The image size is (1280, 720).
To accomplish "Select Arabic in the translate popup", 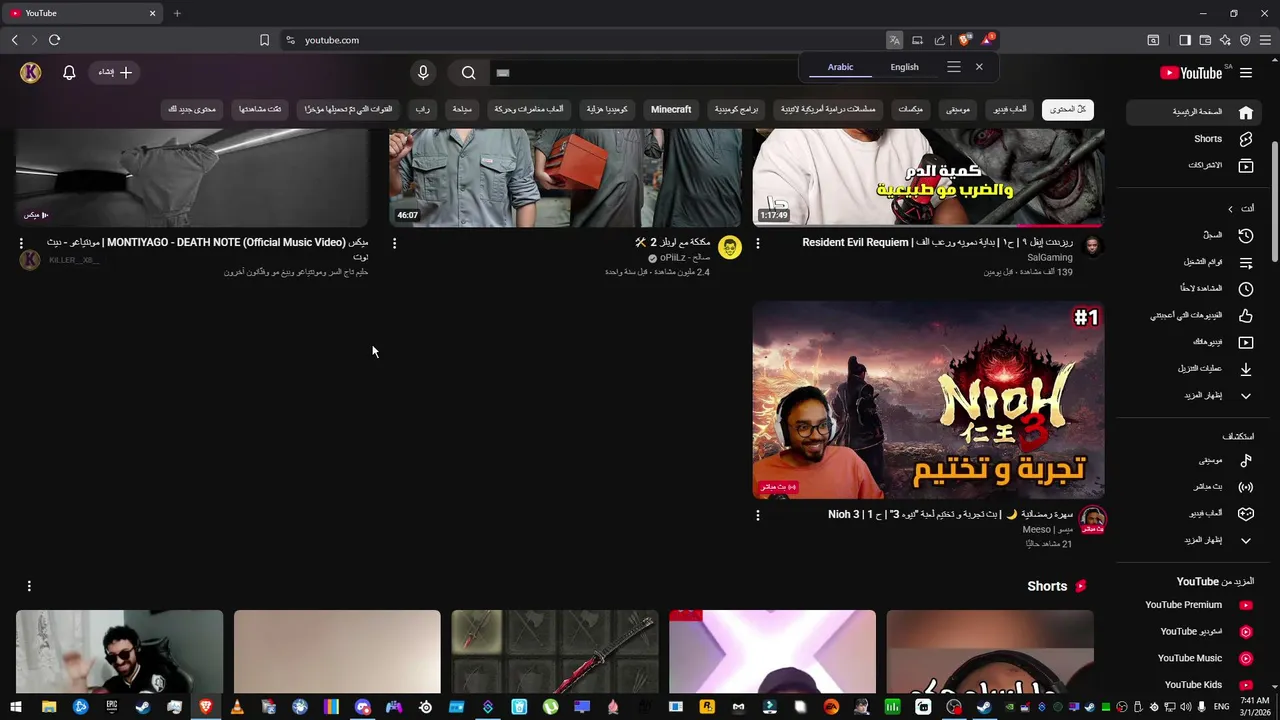I will click(x=840, y=67).
